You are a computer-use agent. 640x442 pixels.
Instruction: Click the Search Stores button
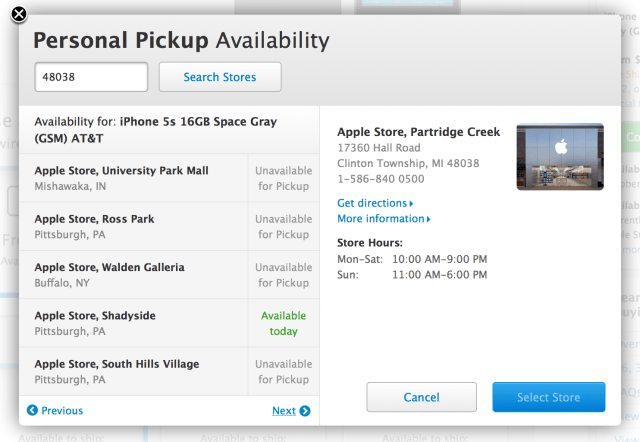(220, 77)
